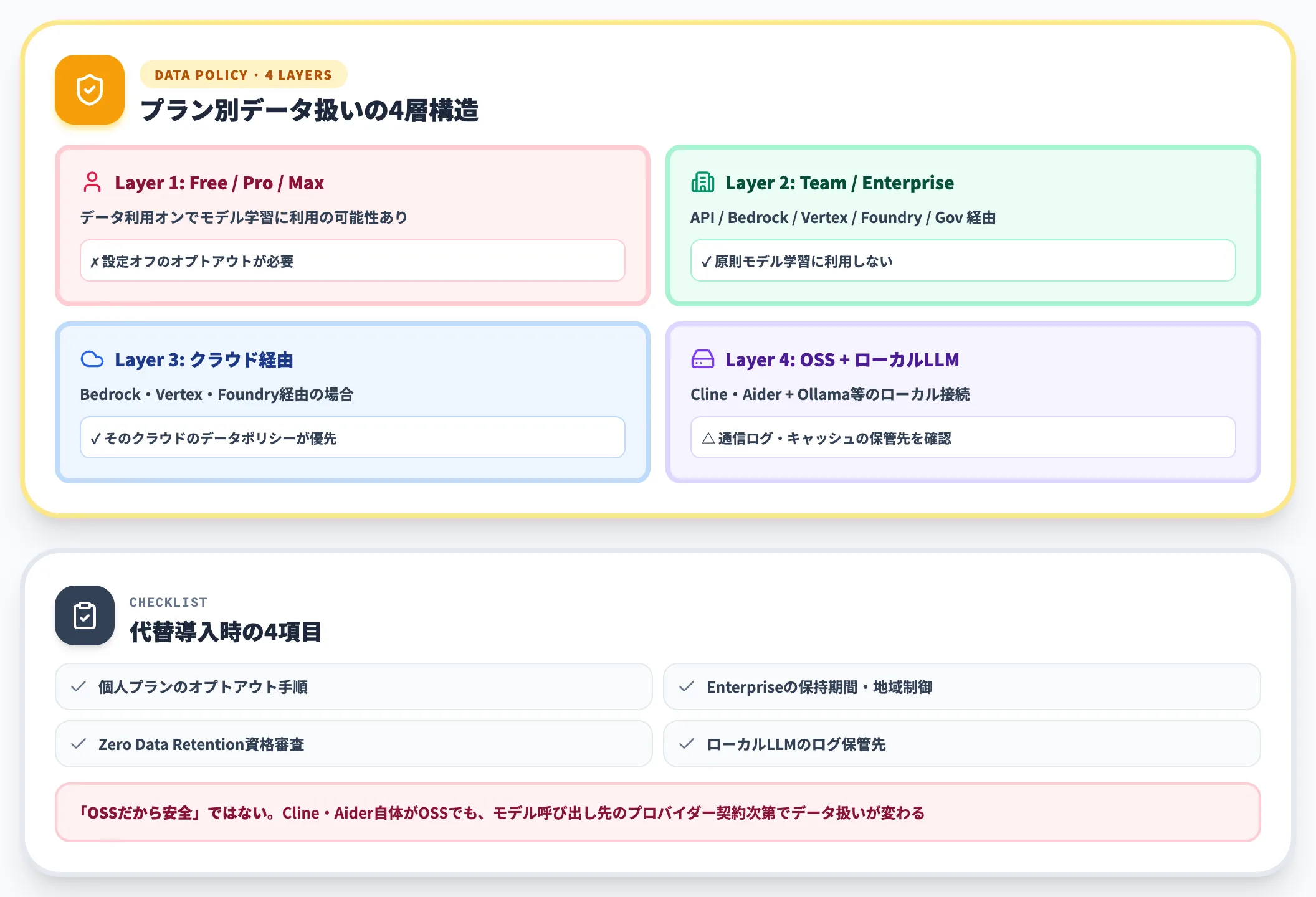Screen dimensions: 1316x897
Task: Click the title Layer 4: OSS + ローカルLLM
Action: [x=842, y=359]
